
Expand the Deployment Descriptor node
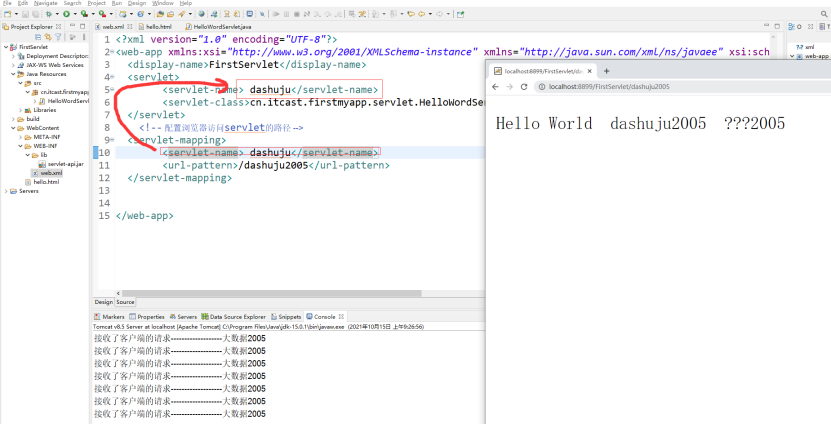click(x=13, y=56)
